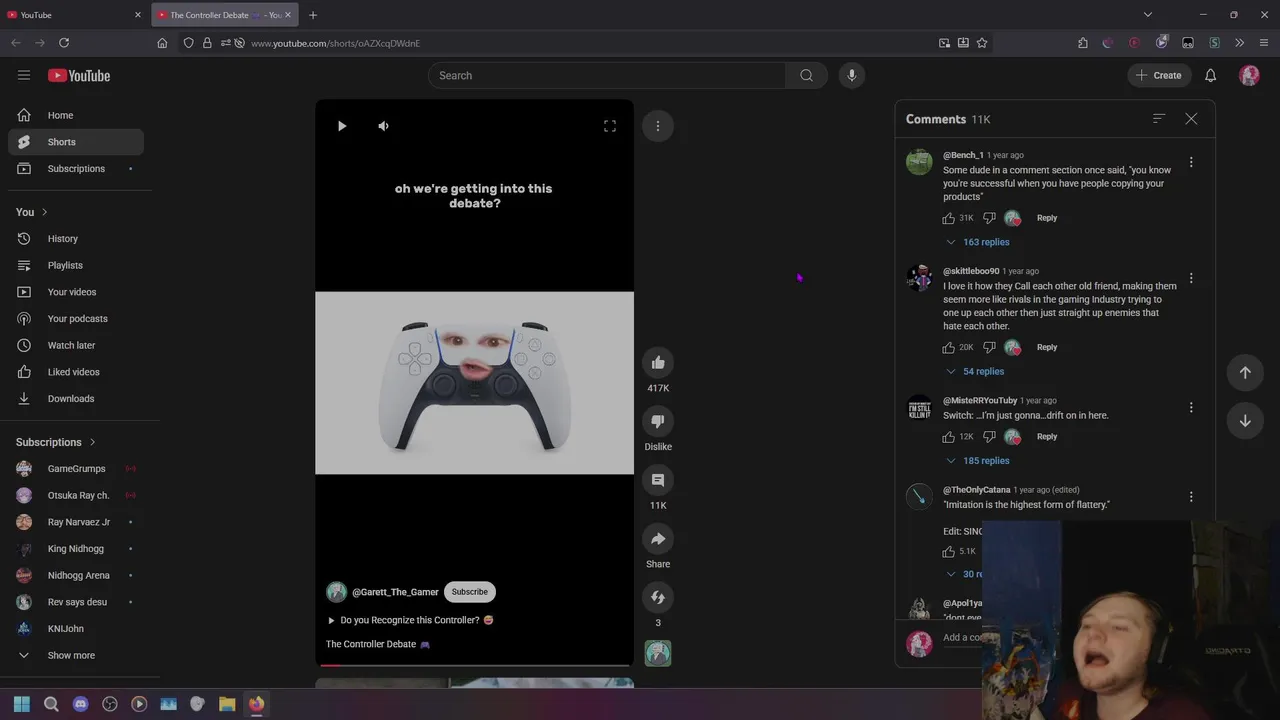1280x720 pixels.
Task: Open File Explorer from the taskbar
Action: (x=227, y=704)
